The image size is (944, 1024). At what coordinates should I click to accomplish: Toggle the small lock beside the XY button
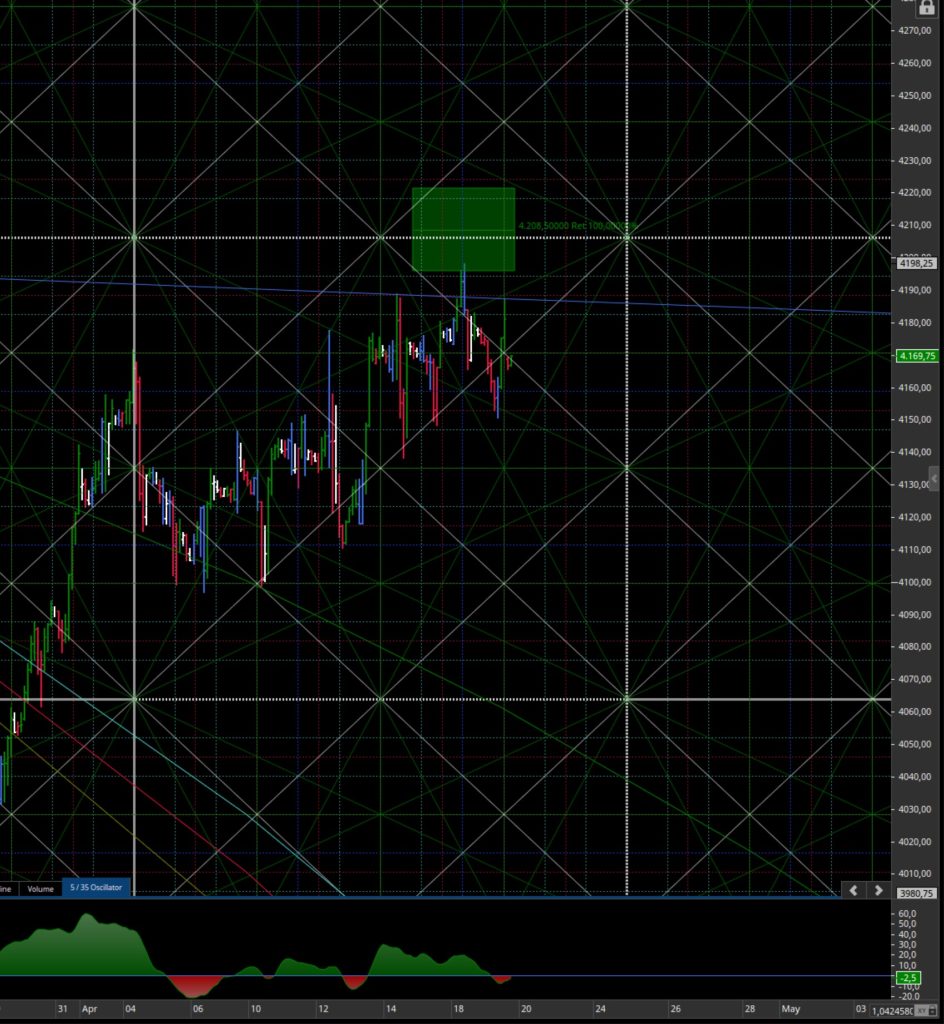(x=934, y=1011)
